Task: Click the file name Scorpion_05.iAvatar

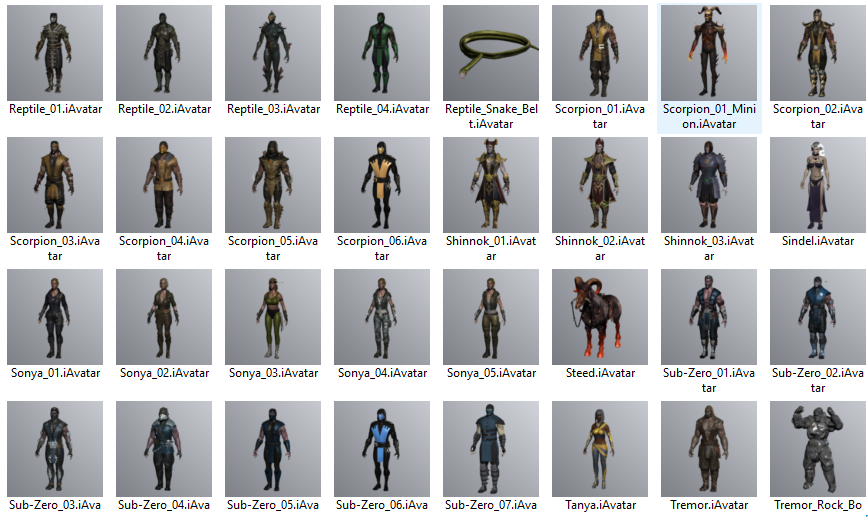Action: (x=273, y=249)
